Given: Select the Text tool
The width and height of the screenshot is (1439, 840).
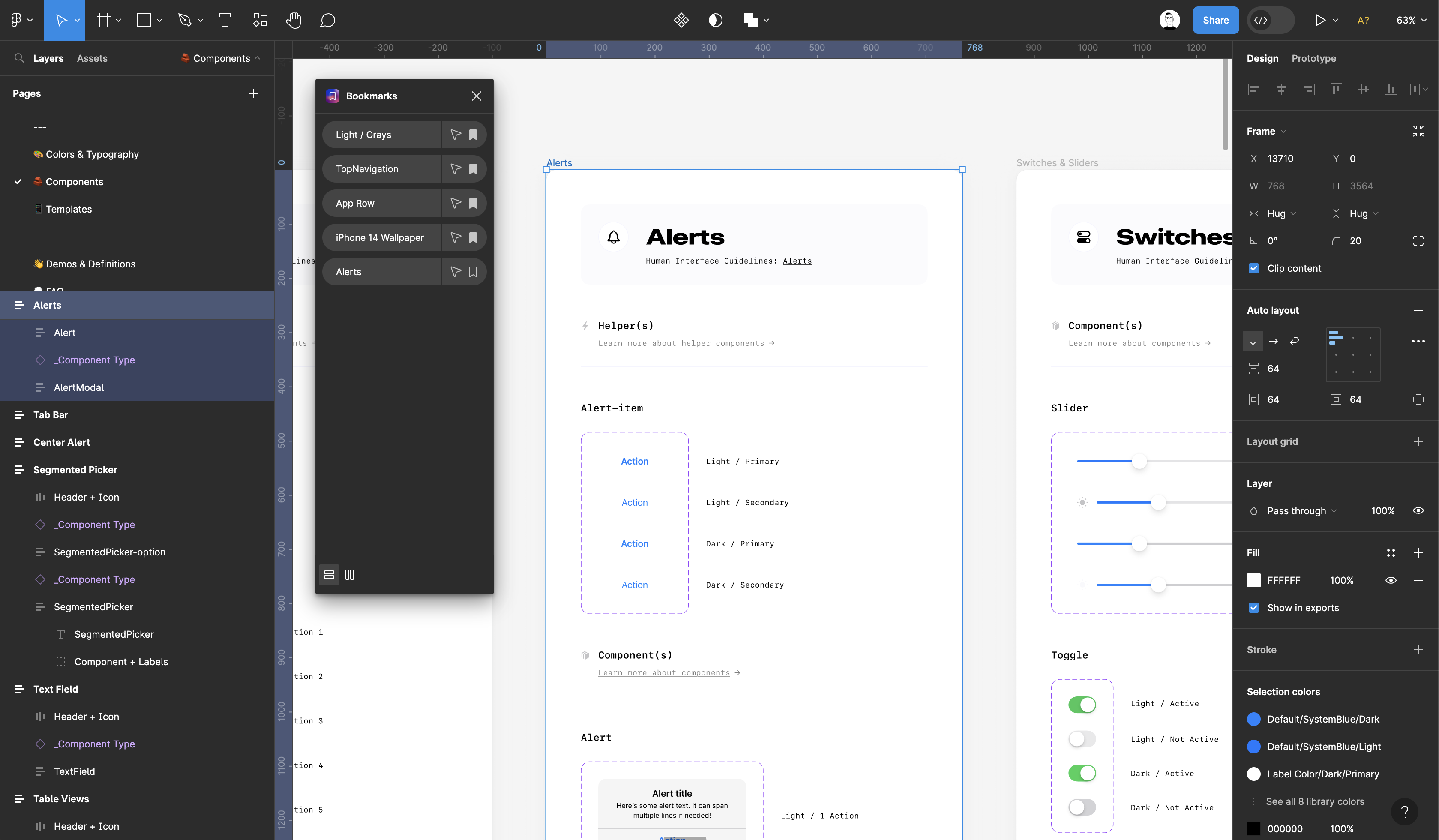Looking at the screenshot, I should coord(225,21).
